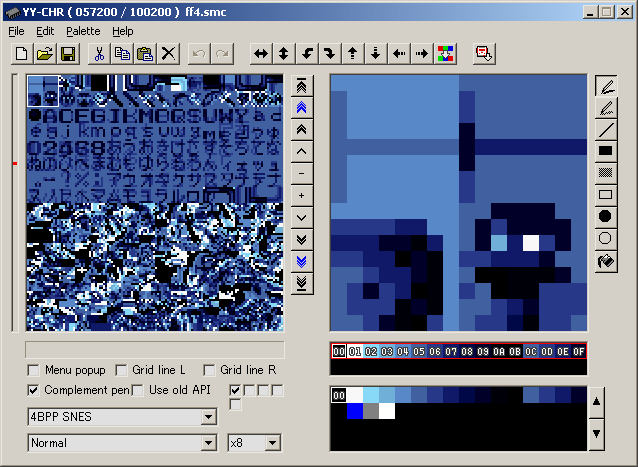
Task: Jump to the file's start with the top arrow button
Action: click(x=302, y=86)
